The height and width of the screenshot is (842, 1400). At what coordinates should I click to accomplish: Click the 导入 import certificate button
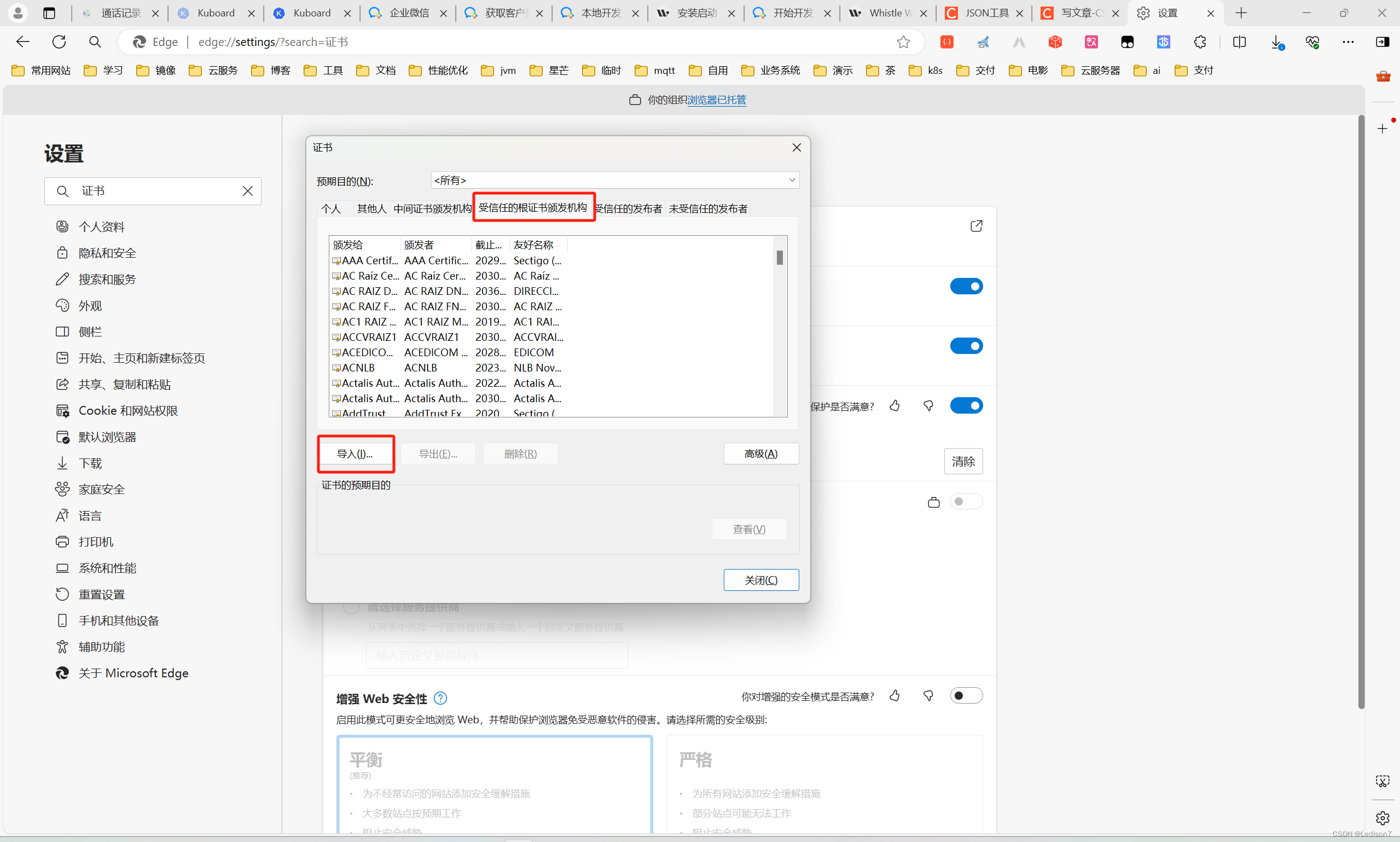pos(355,454)
